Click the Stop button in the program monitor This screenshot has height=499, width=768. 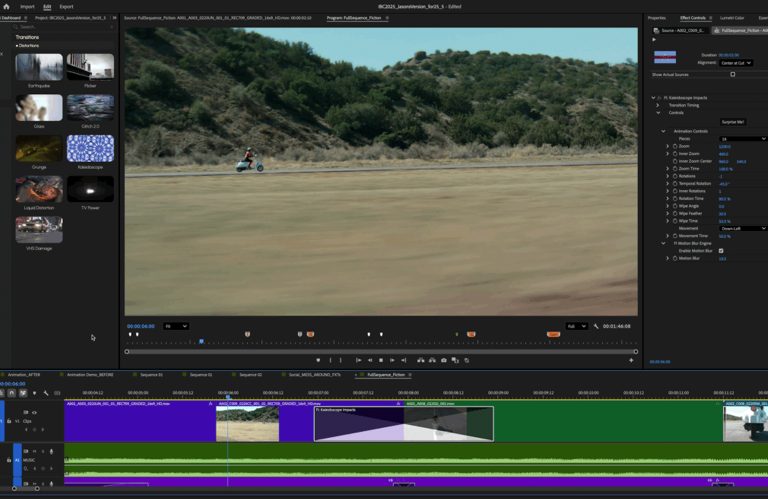381,360
